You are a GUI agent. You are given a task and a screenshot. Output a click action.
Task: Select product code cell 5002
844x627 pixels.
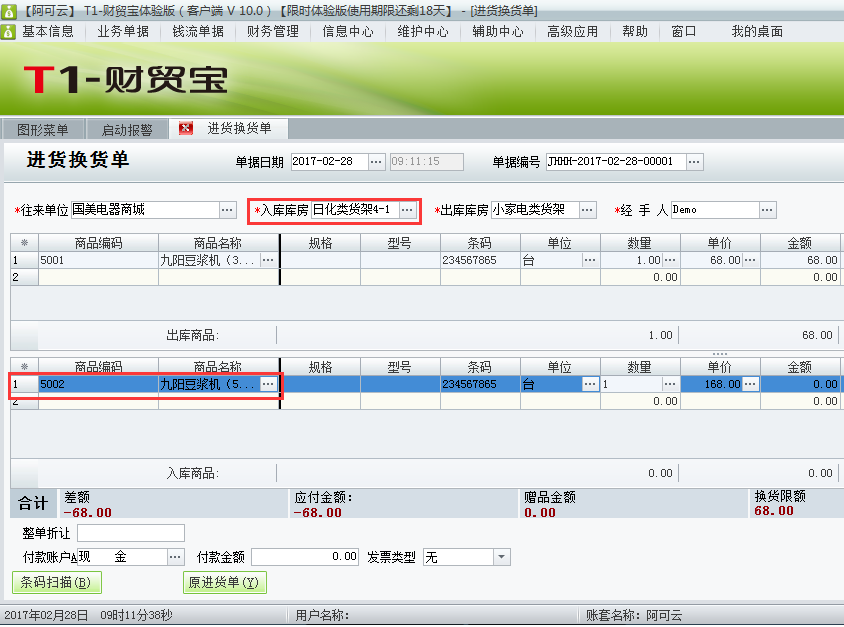(x=99, y=384)
